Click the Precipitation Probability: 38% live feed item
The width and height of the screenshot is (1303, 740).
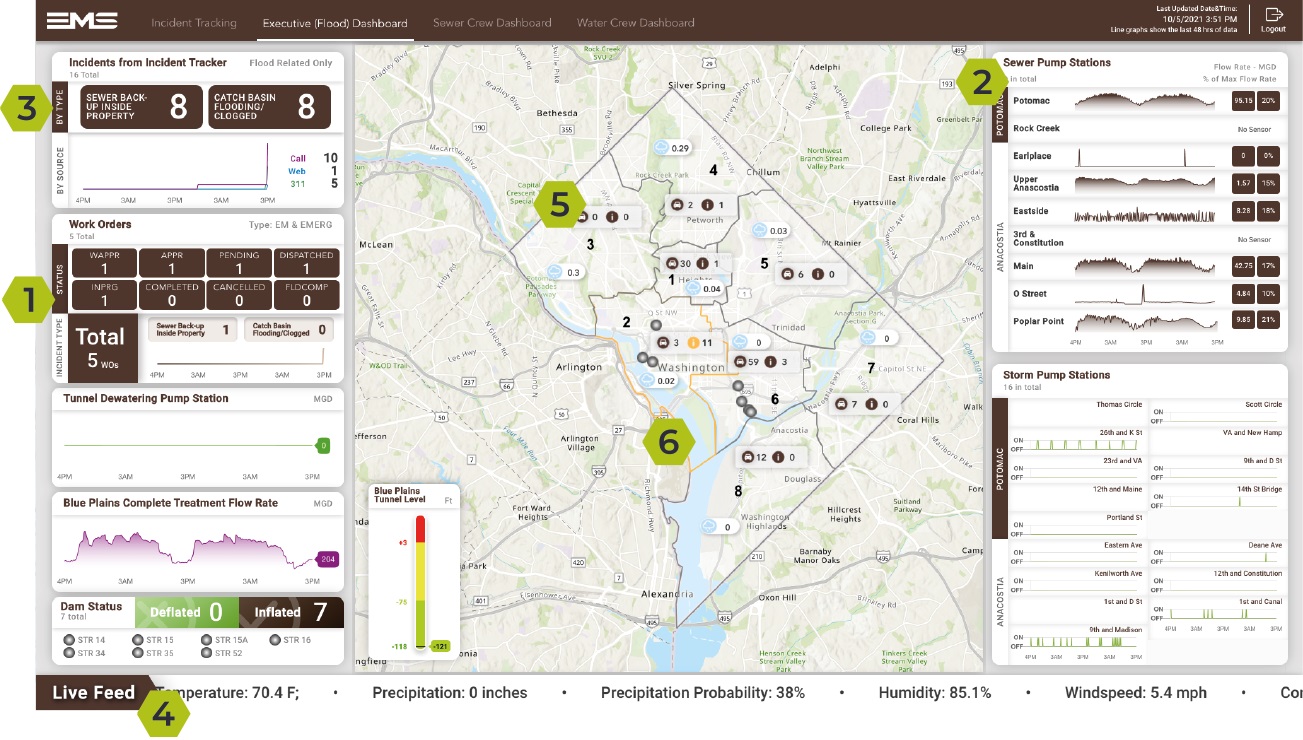click(x=702, y=692)
